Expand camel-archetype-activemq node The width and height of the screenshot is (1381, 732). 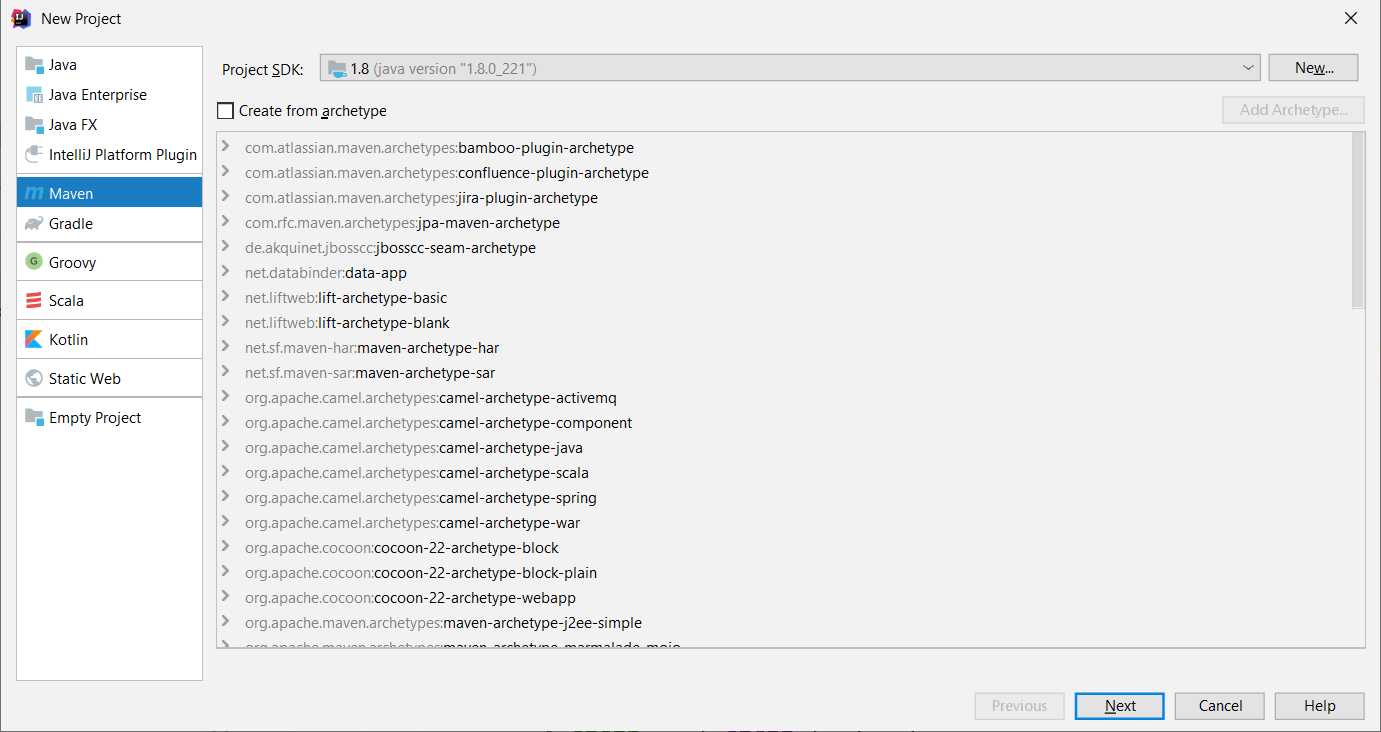(x=226, y=397)
